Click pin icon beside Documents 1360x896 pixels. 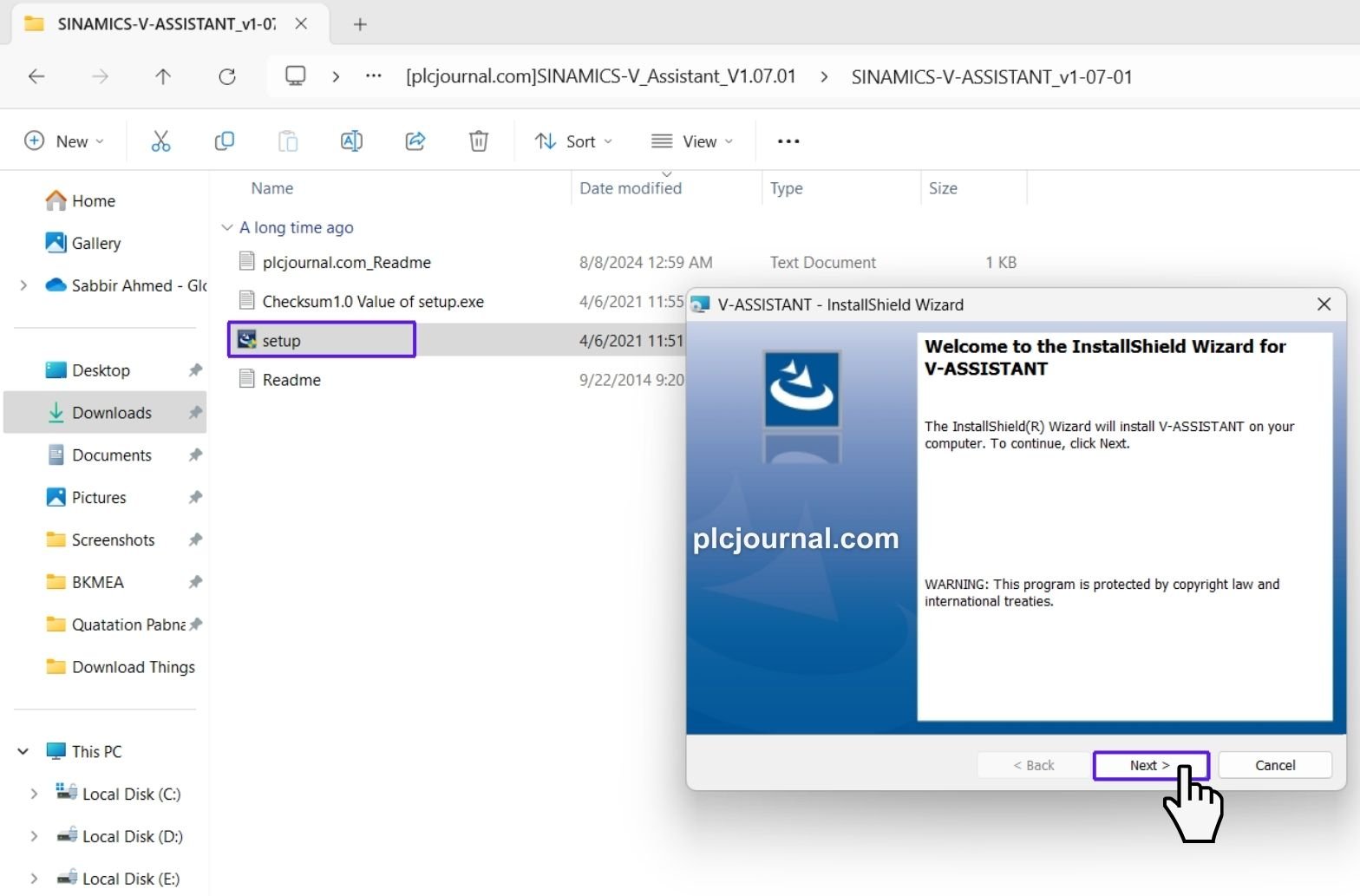click(195, 455)
